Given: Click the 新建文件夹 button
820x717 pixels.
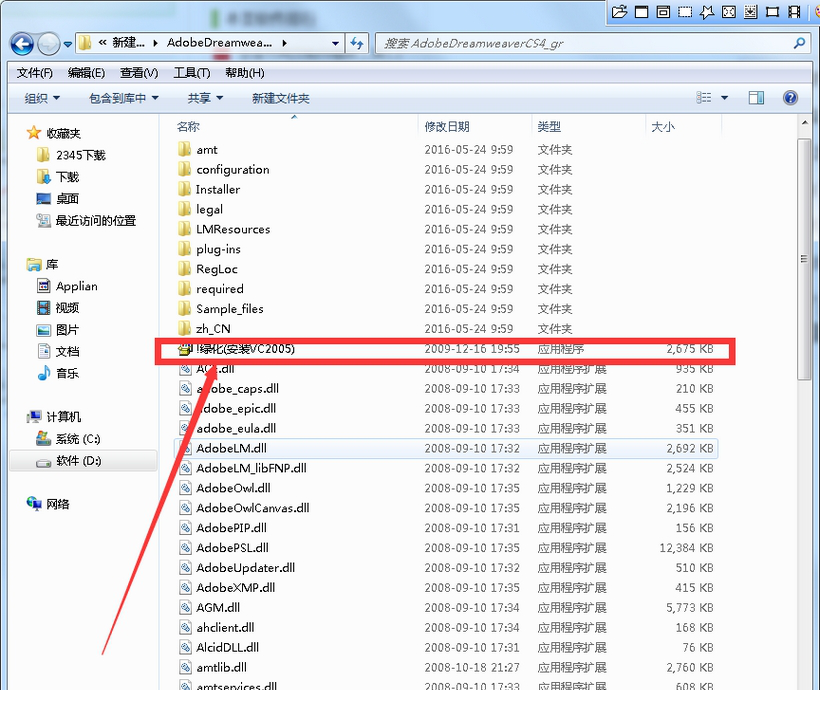Looking at the screenshot, I should pyautogui.click(x=281, y=98).
